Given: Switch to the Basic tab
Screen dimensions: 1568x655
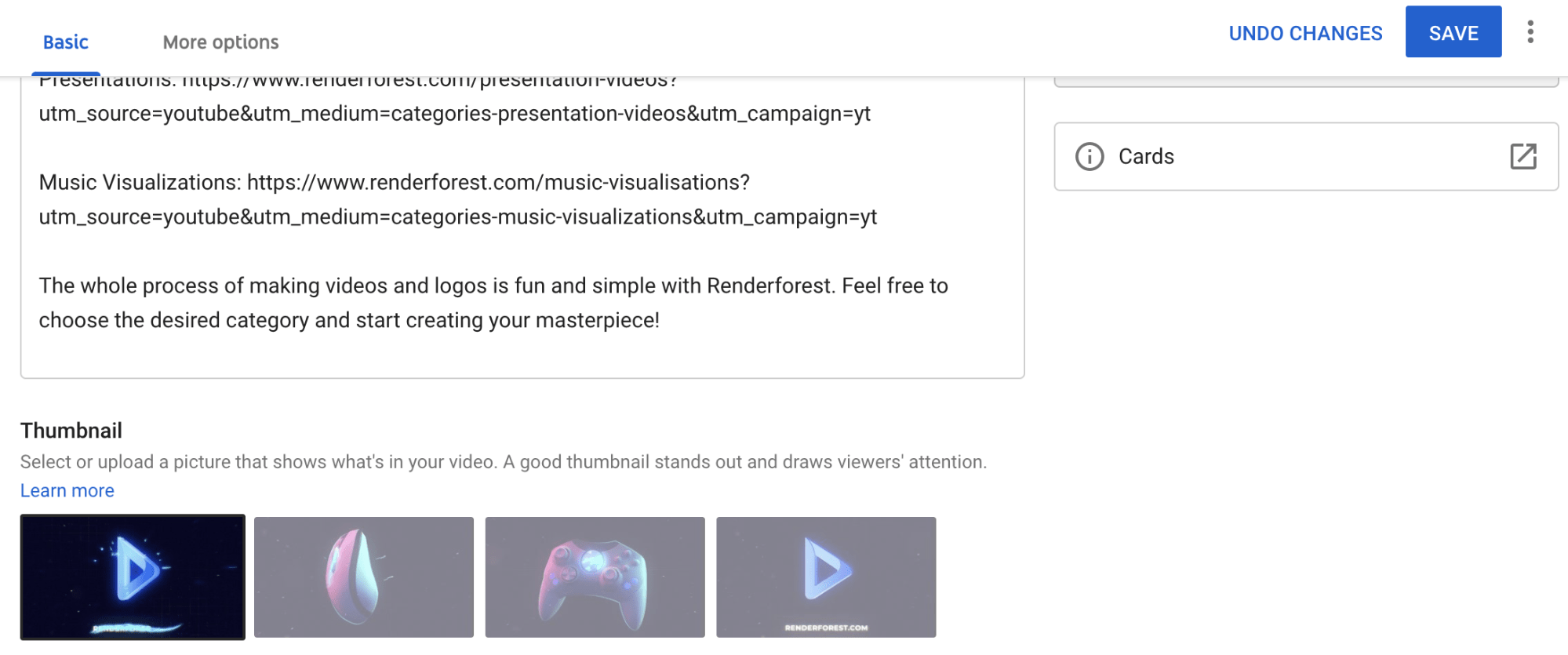Looking at the screenshot, I should pos(65,42).
